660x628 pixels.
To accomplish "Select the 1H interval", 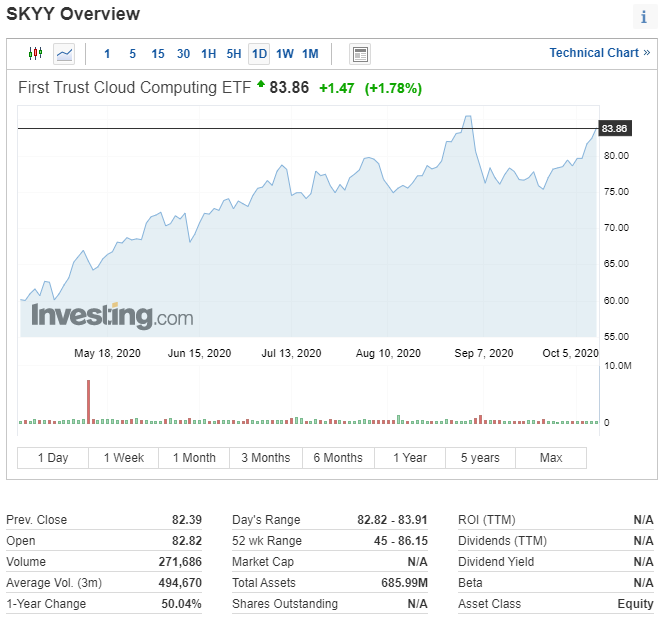I will pyautogui.click(x=208, y=54).
